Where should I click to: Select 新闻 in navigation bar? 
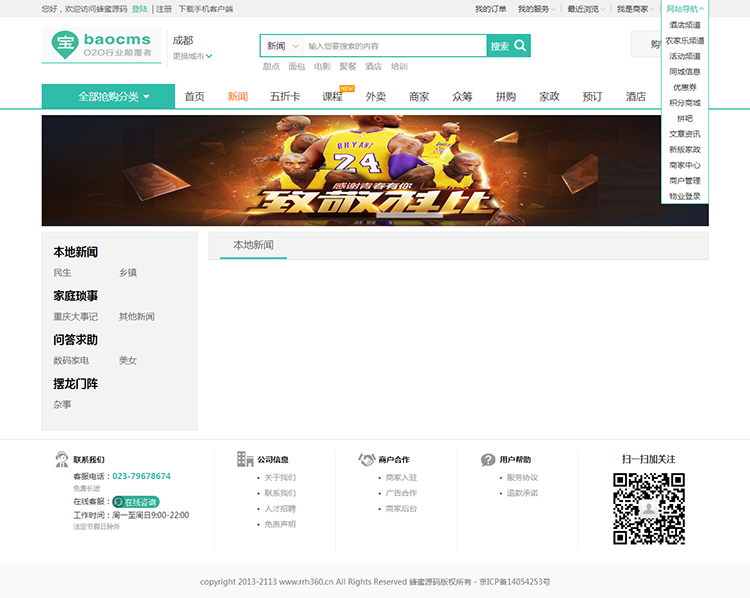pos(238,97)
